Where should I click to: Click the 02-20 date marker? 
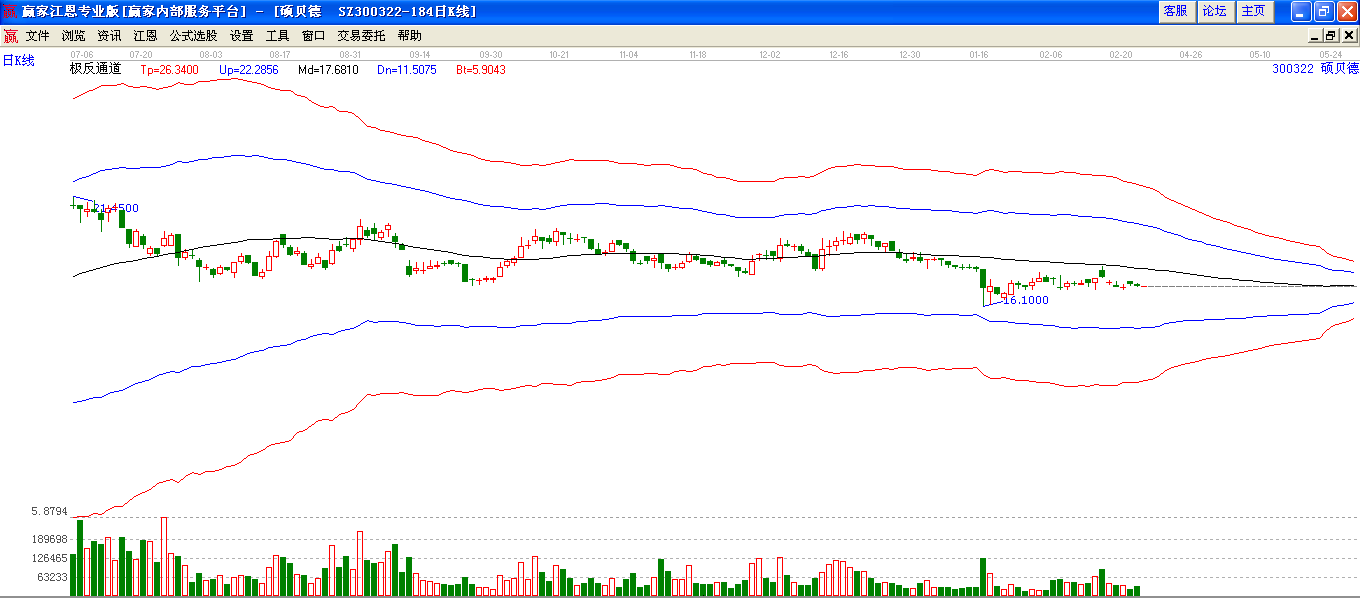(x=1120, y=55)
